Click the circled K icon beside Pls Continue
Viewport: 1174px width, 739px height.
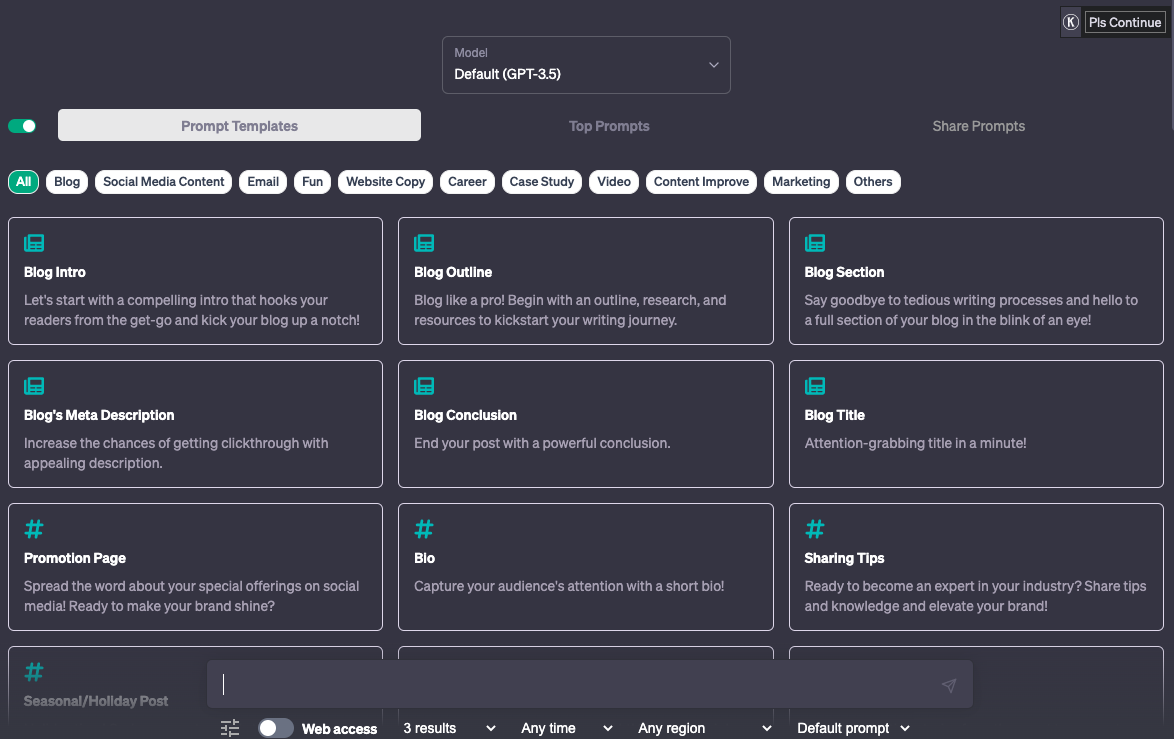tap(1071, 22)
